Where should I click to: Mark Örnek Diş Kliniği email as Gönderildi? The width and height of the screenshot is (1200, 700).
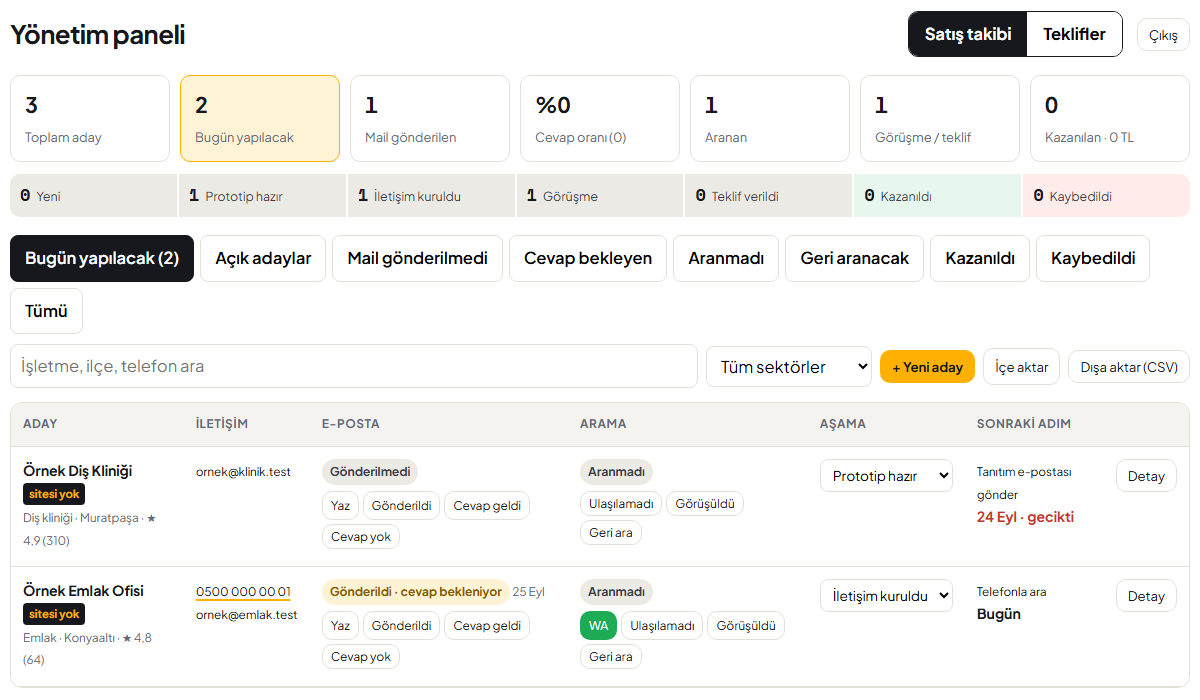point(401,505)
